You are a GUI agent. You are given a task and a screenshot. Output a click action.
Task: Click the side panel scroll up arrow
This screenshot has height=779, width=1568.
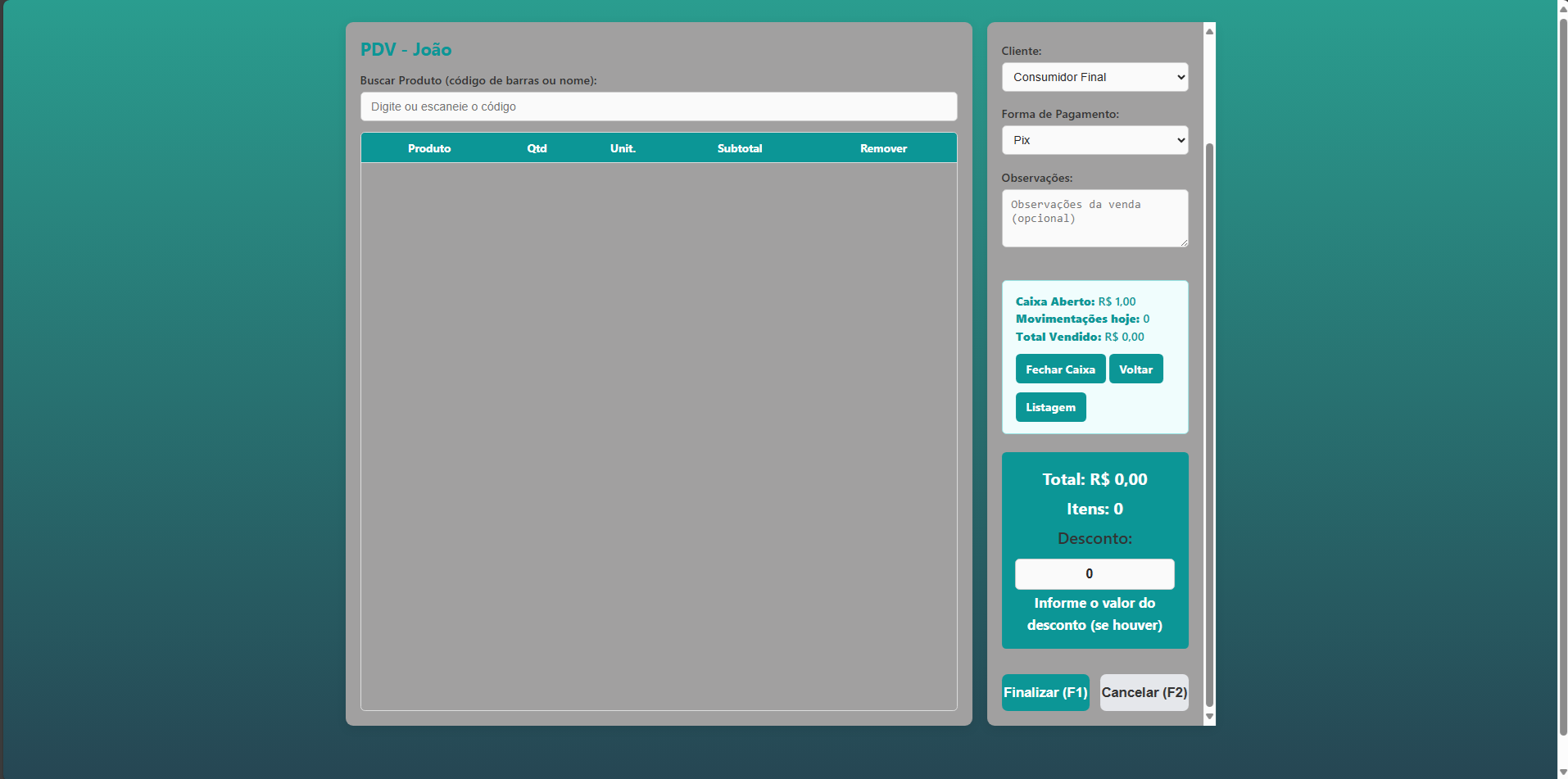click(x=1209, y=31)
